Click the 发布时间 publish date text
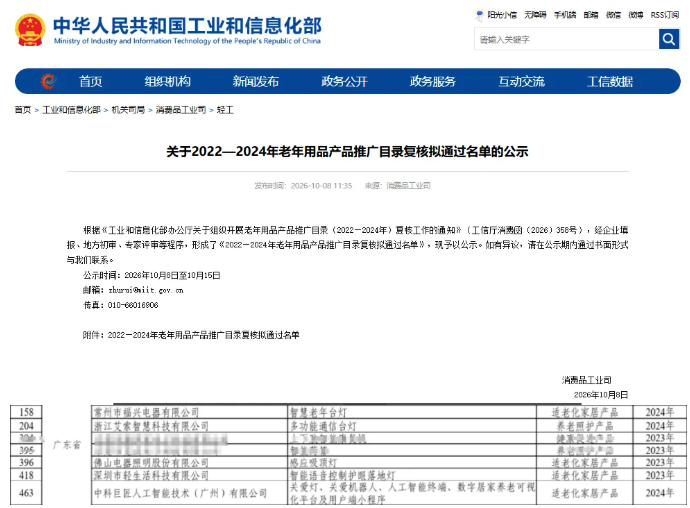690x508 pixels. [x=303, y=186]
